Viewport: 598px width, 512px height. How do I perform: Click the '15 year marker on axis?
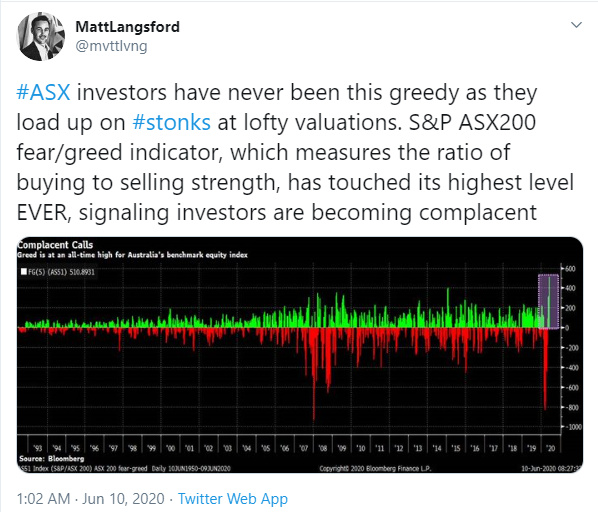(455, 448)
